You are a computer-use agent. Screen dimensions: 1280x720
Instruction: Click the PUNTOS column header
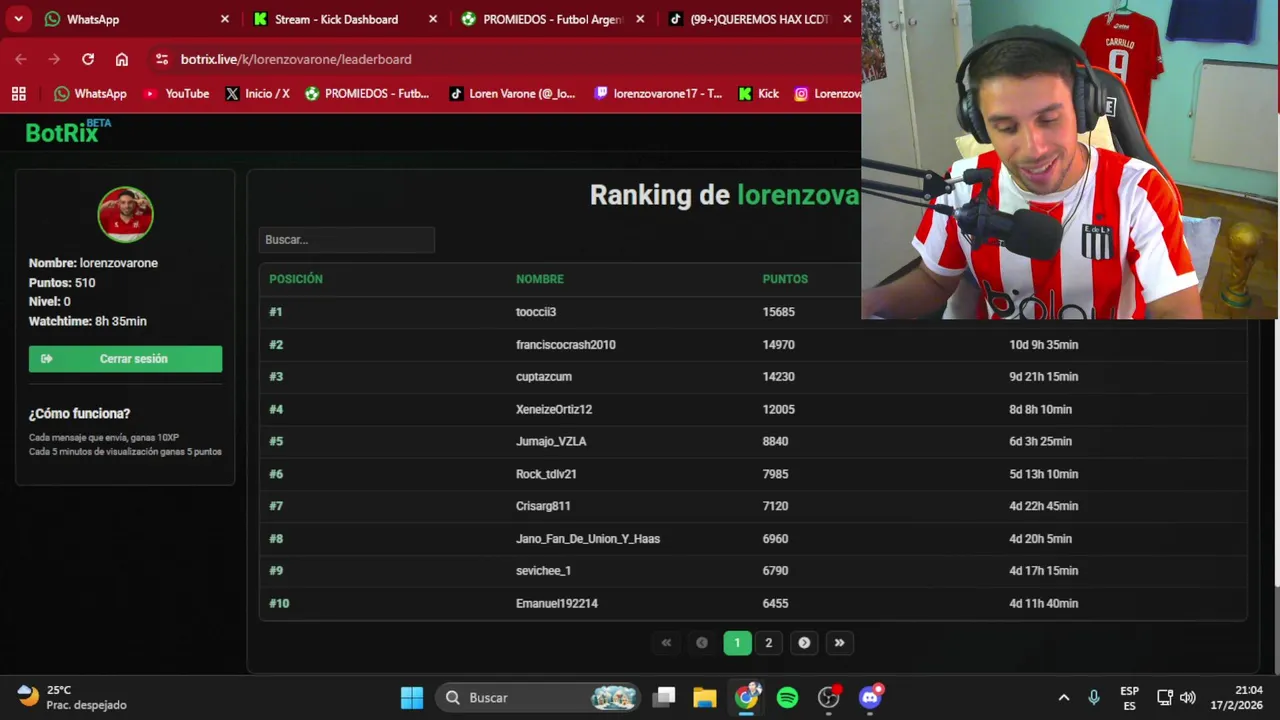(x=785, y=279)
